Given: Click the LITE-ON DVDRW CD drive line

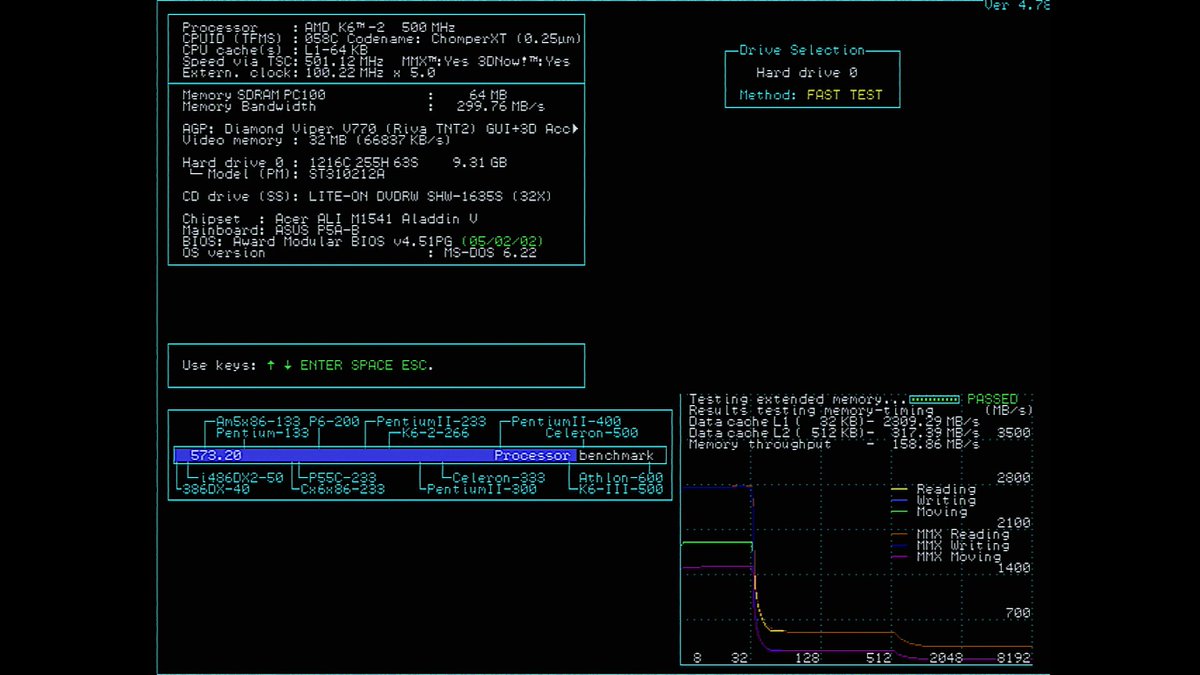Looking at the screenshot, I should [x=366, y=196].
